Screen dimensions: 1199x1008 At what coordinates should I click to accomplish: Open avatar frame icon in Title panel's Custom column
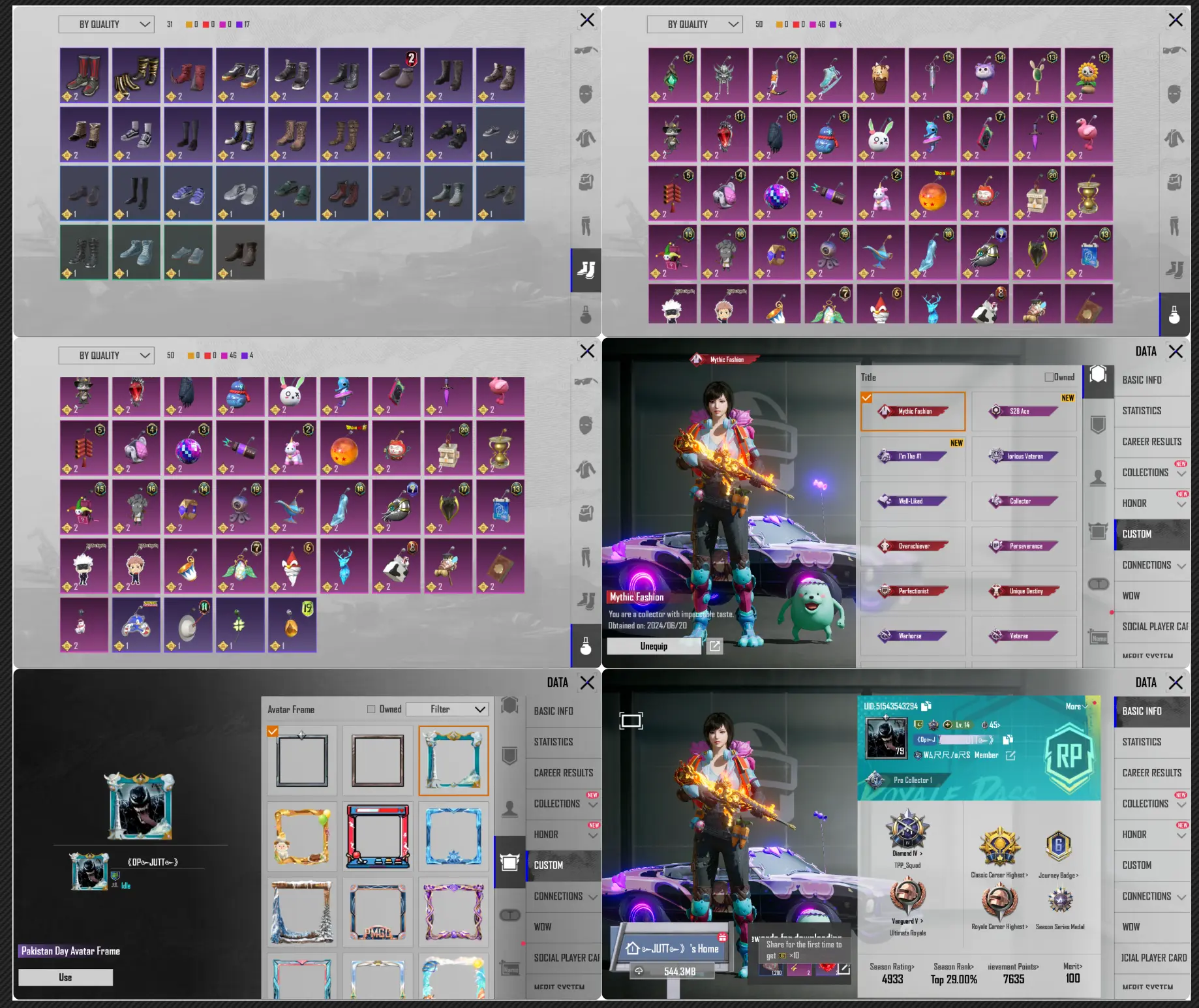(1098, 531)
